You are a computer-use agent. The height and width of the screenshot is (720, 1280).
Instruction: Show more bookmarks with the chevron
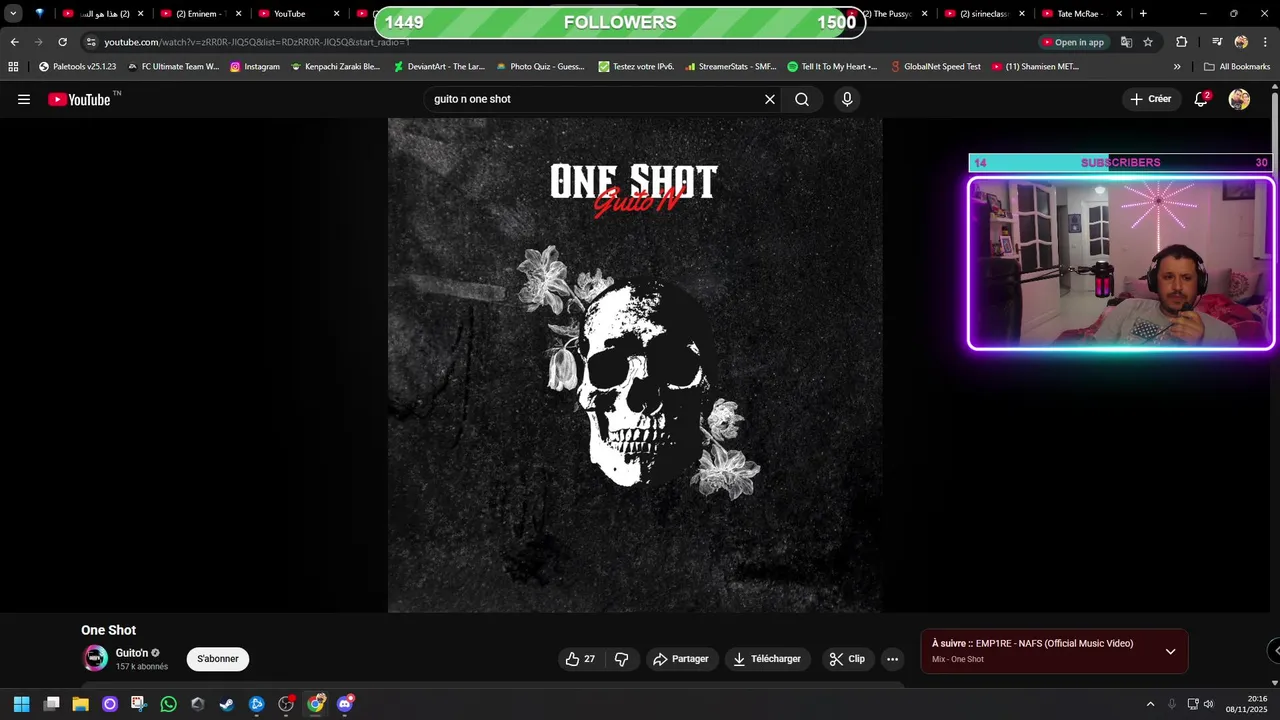click(1177, 67)
